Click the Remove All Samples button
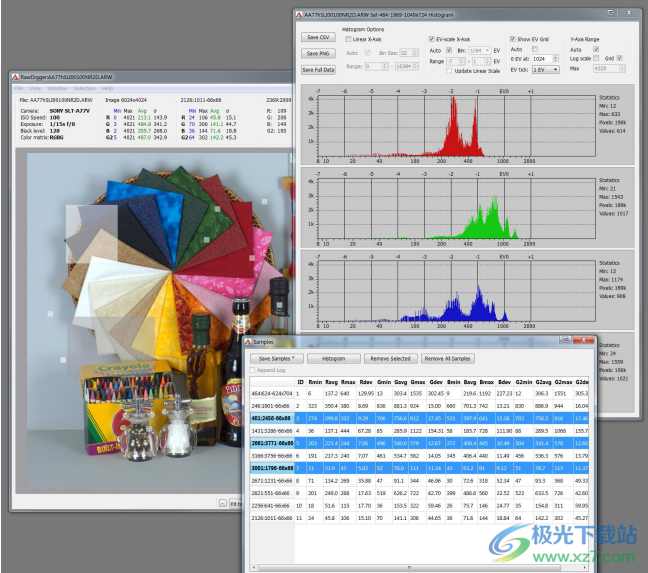This screenshot has height=573, width=648. [448, 359]
